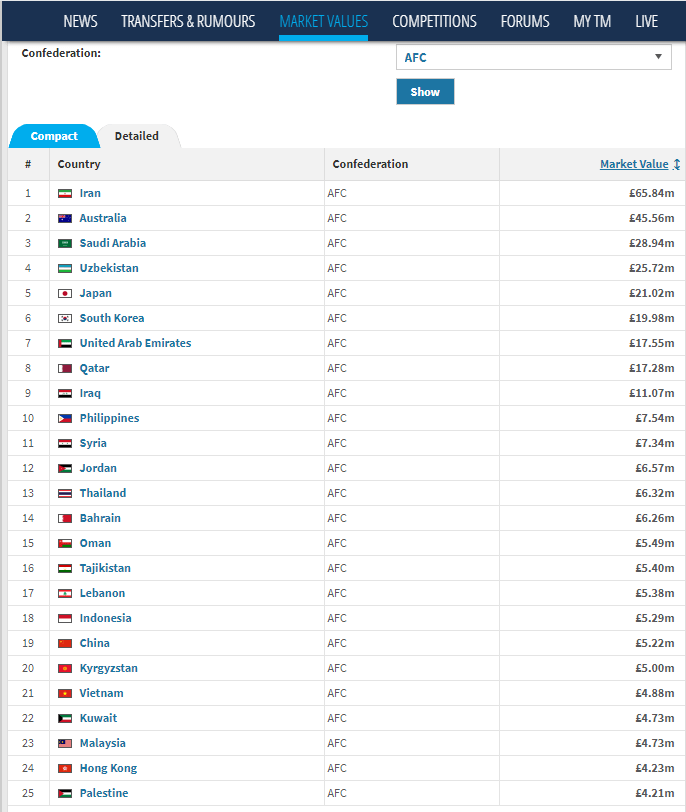Switch to the Detailed tab
The width and height of the screenshot is (686, 812).
point(137,136)
